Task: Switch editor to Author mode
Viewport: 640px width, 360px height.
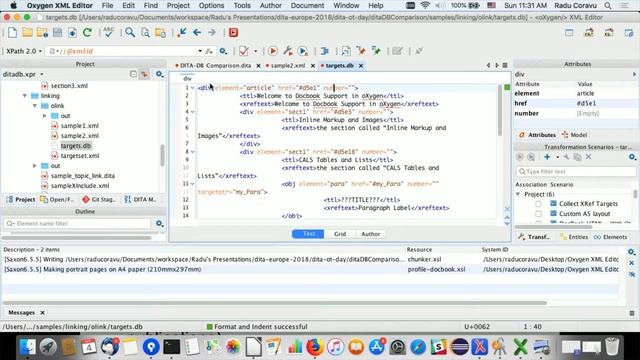Action: pyautogui.click(x=371, y=234)
